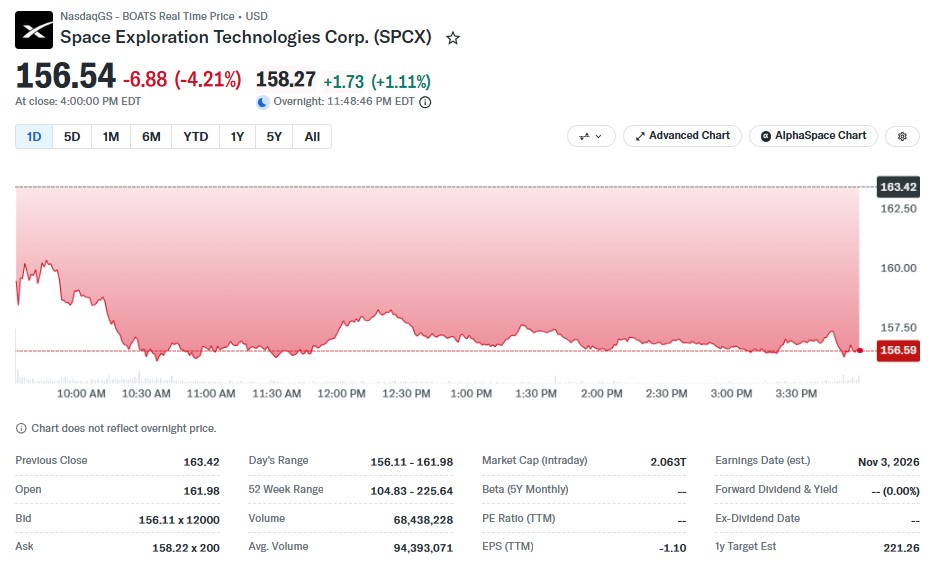The image size is (930, 576).
Task: Switch chart to 1M range
Action: pyautogui.click(x=111, y=137)
